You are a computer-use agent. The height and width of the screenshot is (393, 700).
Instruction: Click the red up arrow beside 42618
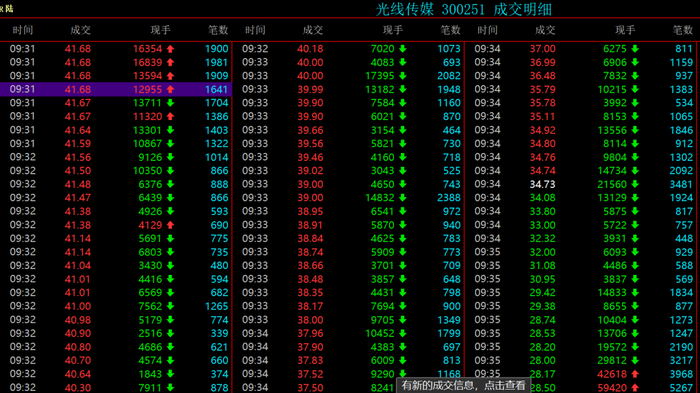pos(635,374)
